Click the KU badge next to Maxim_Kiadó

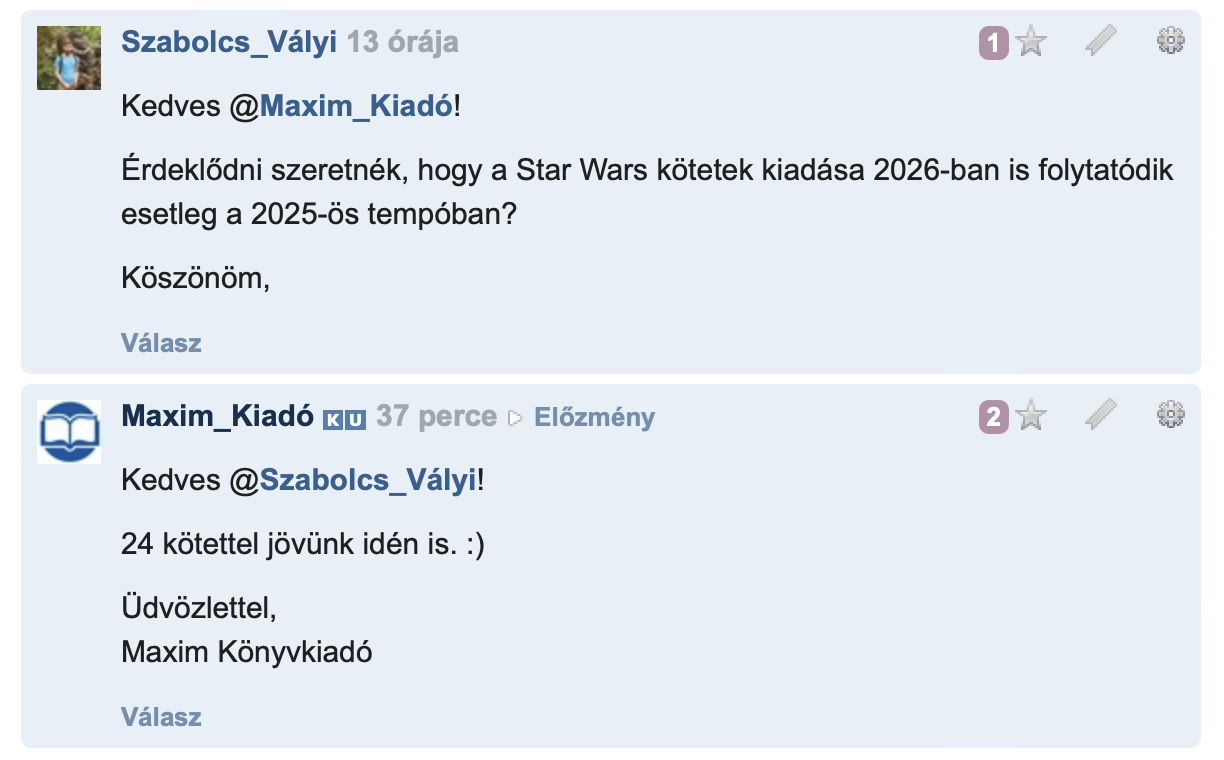(x=345, y=418)
